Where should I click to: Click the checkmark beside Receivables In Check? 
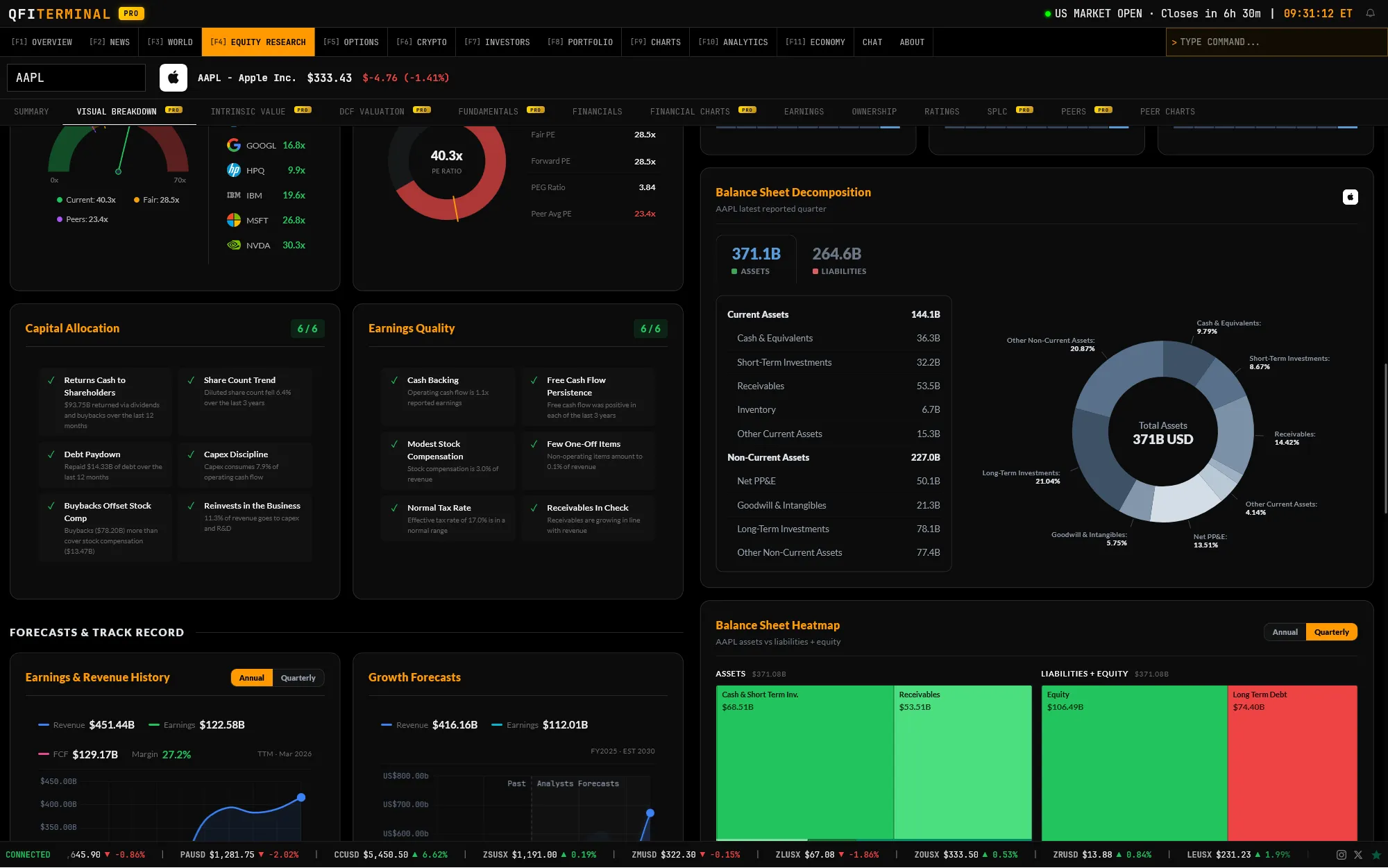[534, 508]
